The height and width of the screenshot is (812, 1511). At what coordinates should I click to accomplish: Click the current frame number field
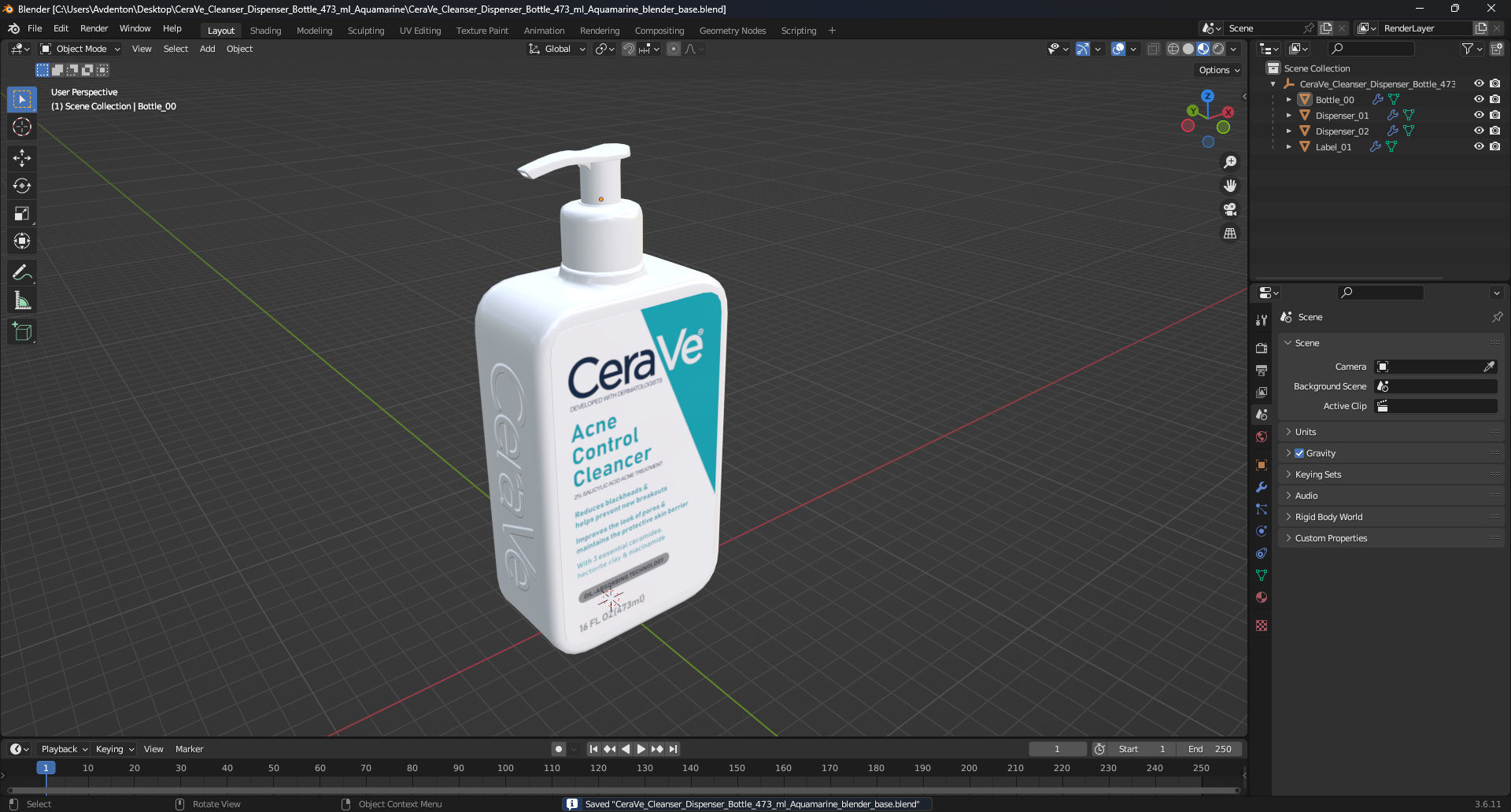1058,749
